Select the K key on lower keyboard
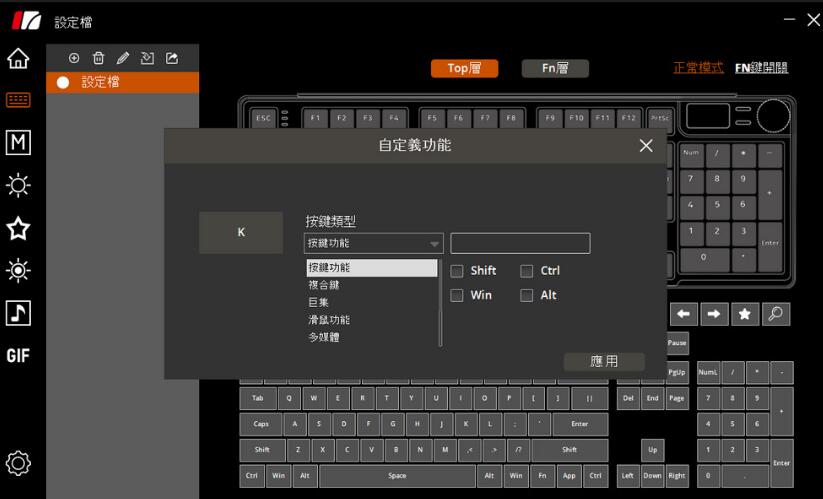823x499 pixels. (466, 424)
